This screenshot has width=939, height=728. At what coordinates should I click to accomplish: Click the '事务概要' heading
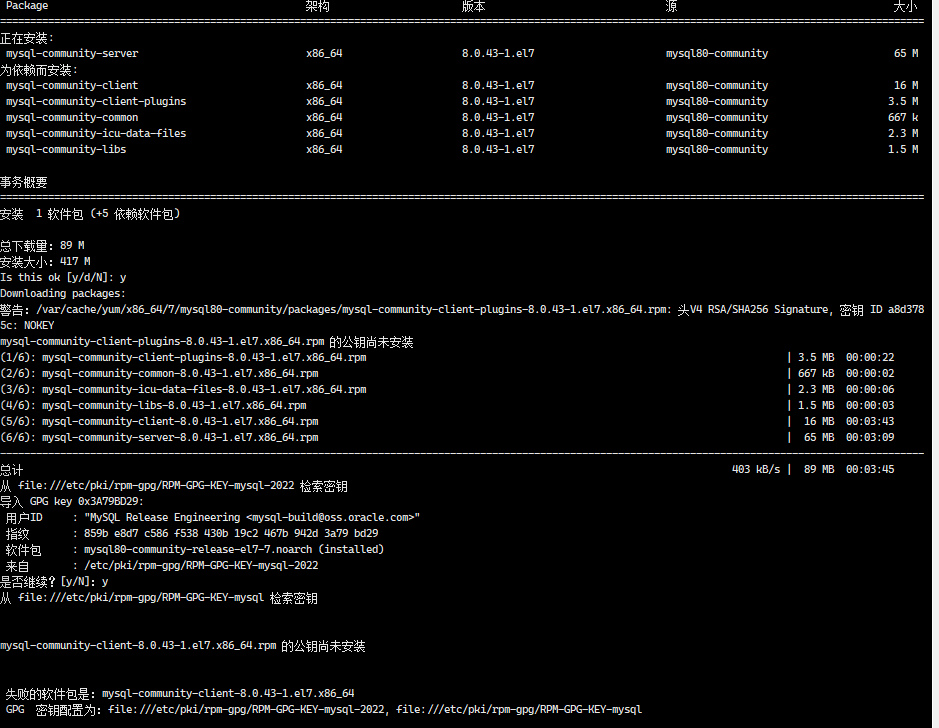[x=24, y=183]
